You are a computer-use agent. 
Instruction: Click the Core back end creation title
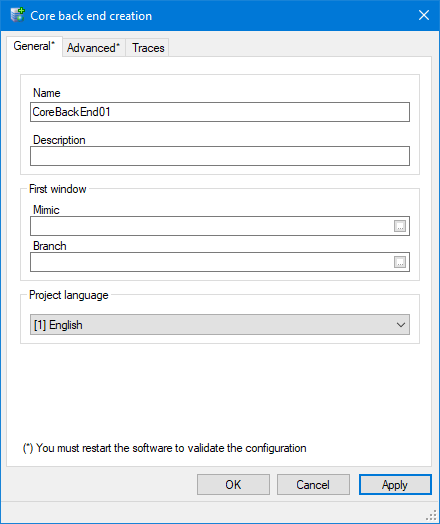[91, 16]
